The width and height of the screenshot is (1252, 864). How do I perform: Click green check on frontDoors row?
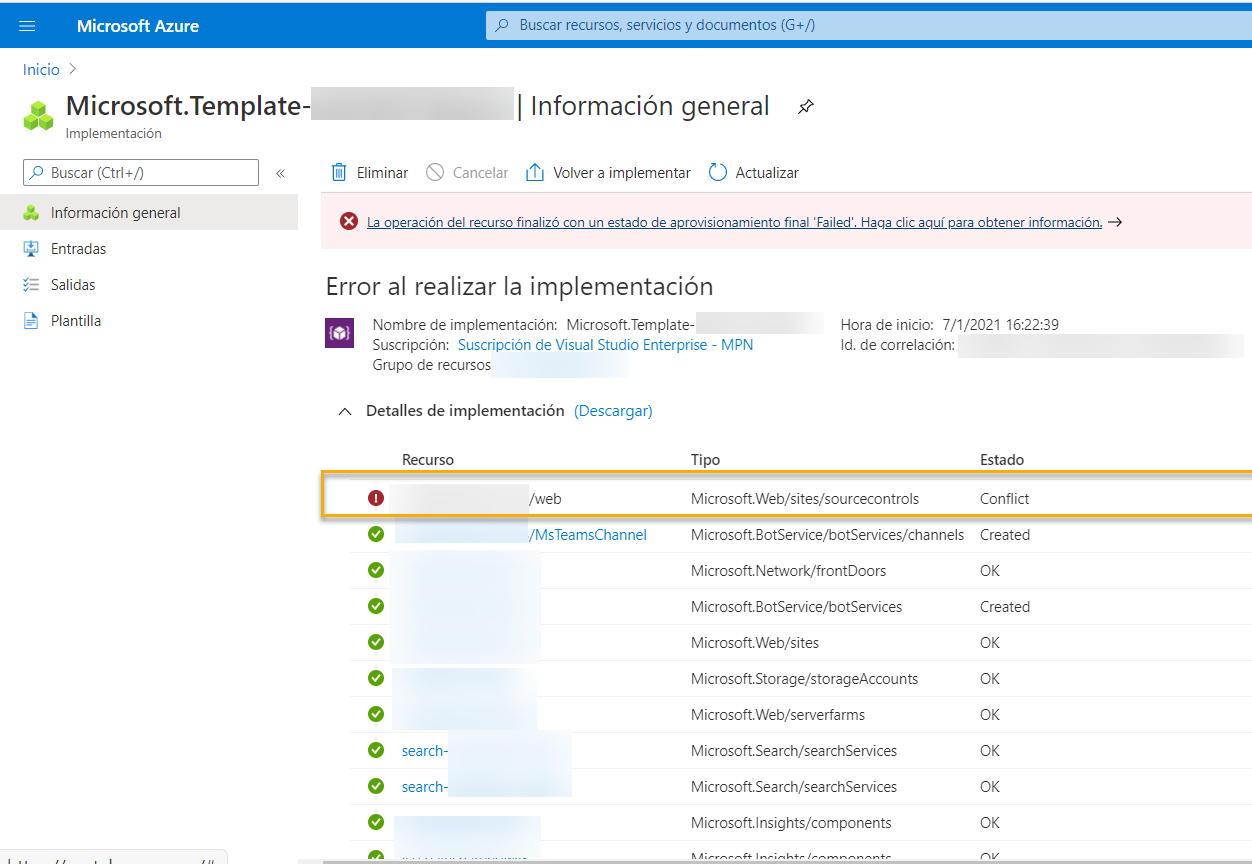click(376, 570)
